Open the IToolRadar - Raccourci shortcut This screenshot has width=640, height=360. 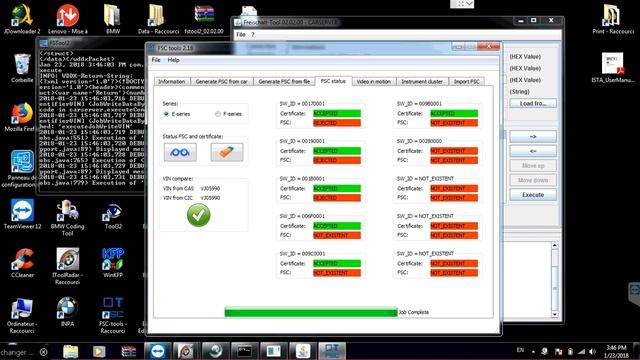click(x=68, y=266)
